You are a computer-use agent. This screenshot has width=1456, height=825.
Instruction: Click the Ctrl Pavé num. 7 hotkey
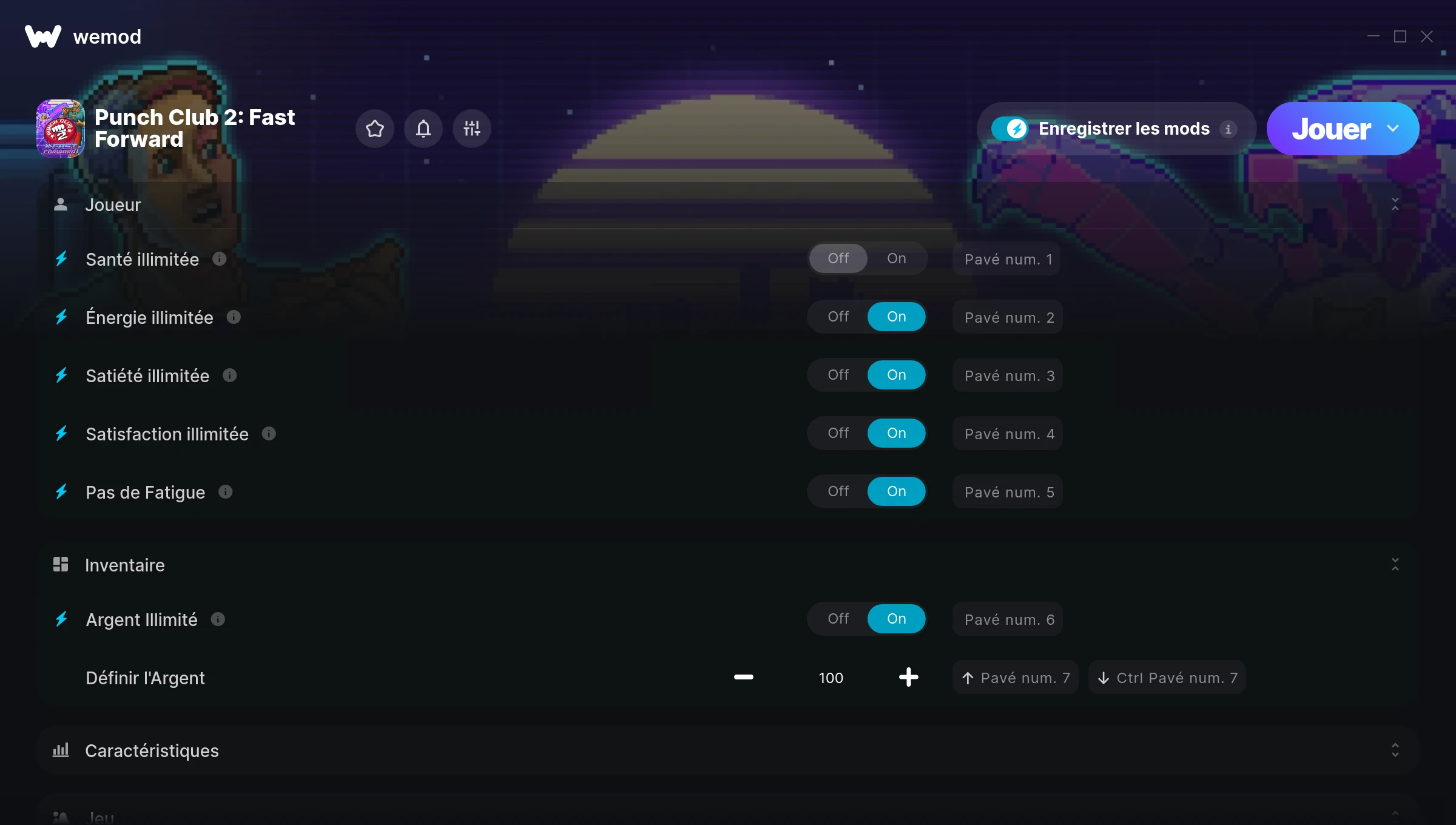pyautogui.click(x=1167, y=678)
